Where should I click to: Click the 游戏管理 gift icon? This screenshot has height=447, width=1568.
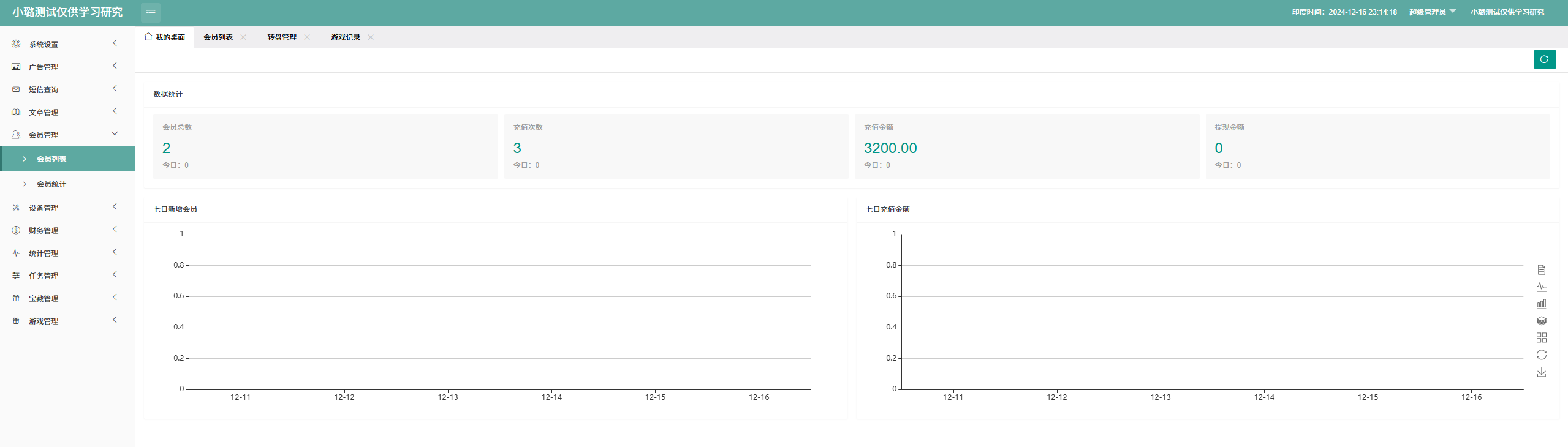click(16, 321)
